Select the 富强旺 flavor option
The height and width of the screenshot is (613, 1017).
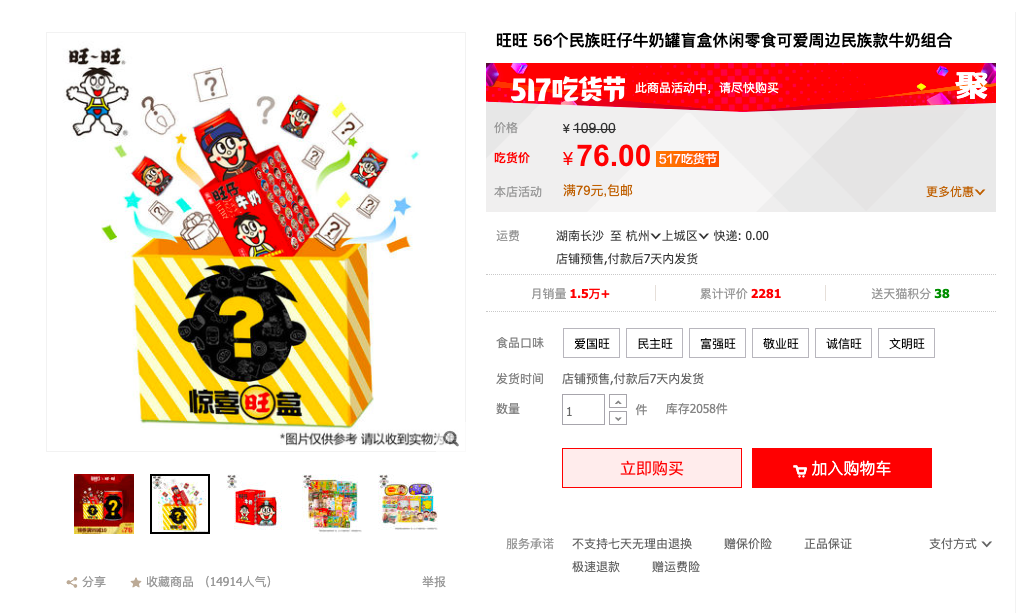(x=717, y=343)
